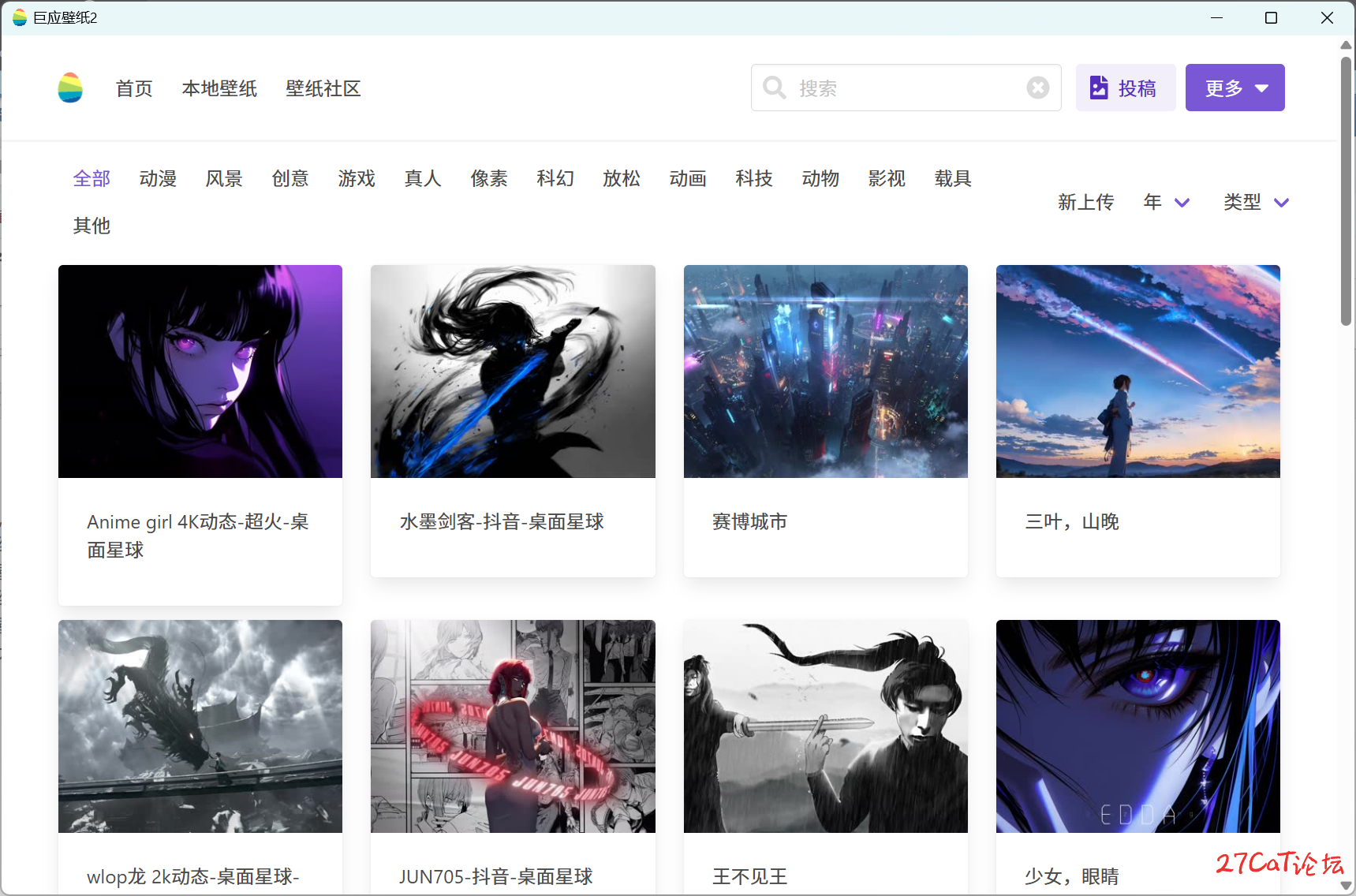Type in the 搜索 search field
This screenshot has width=1356, height=896.
click(907, 88)
